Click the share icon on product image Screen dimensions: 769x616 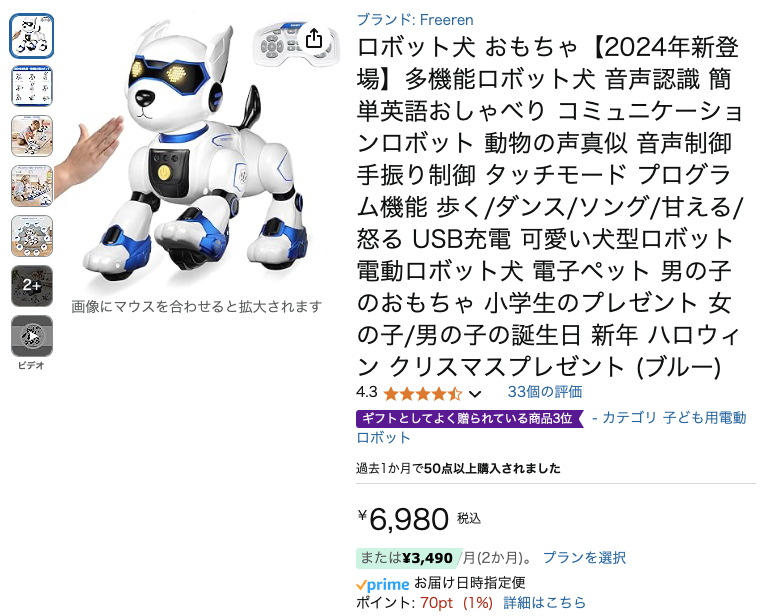click(x=314, y=38)
